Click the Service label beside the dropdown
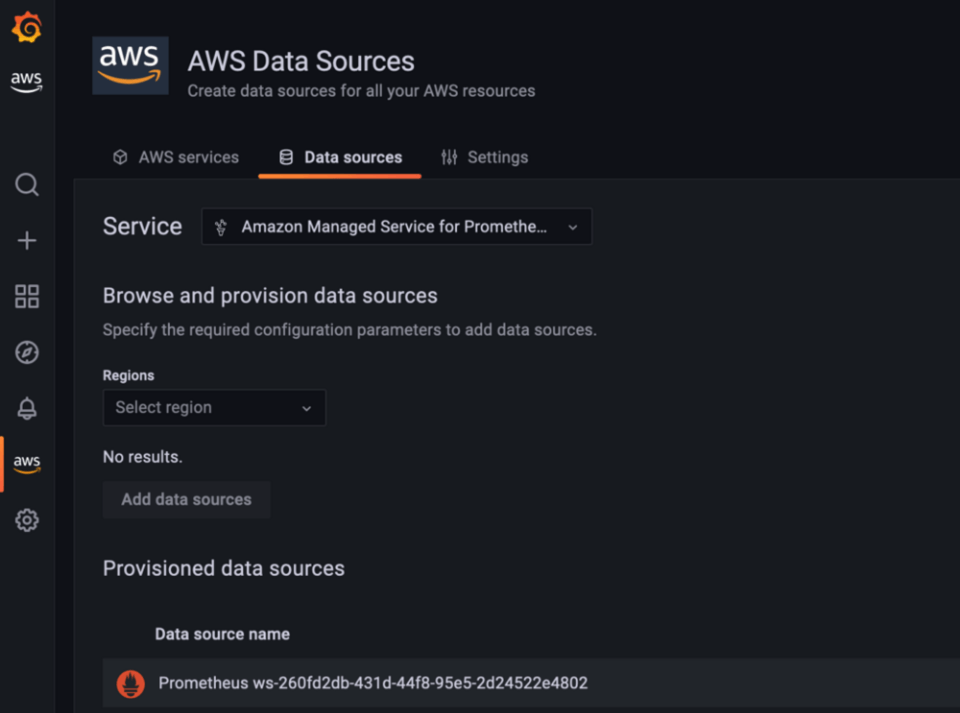This screenshot has width=960, height=713. [x=143, y=226]
